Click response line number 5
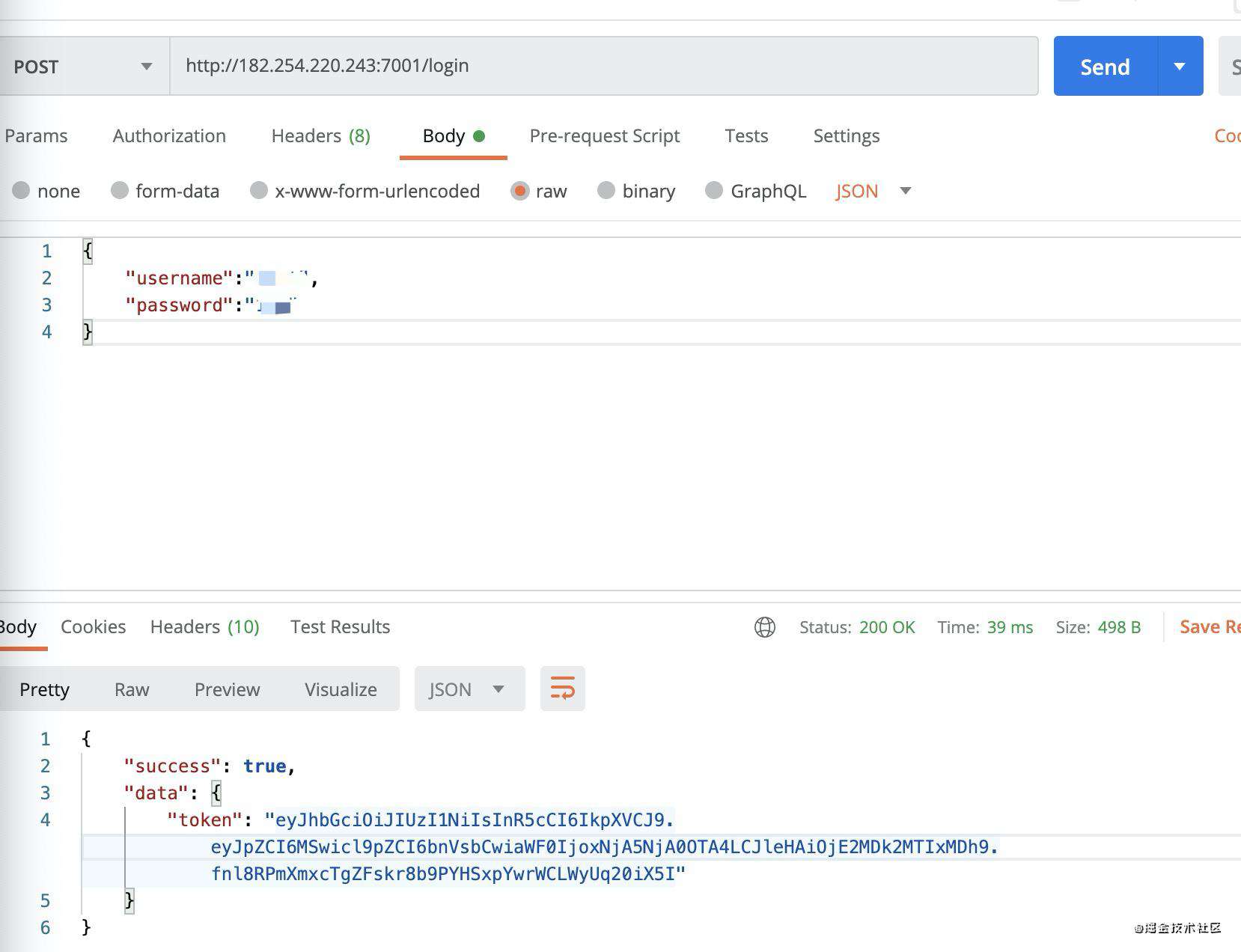The height and width of the screenshot is (952, 1241). 46,900
